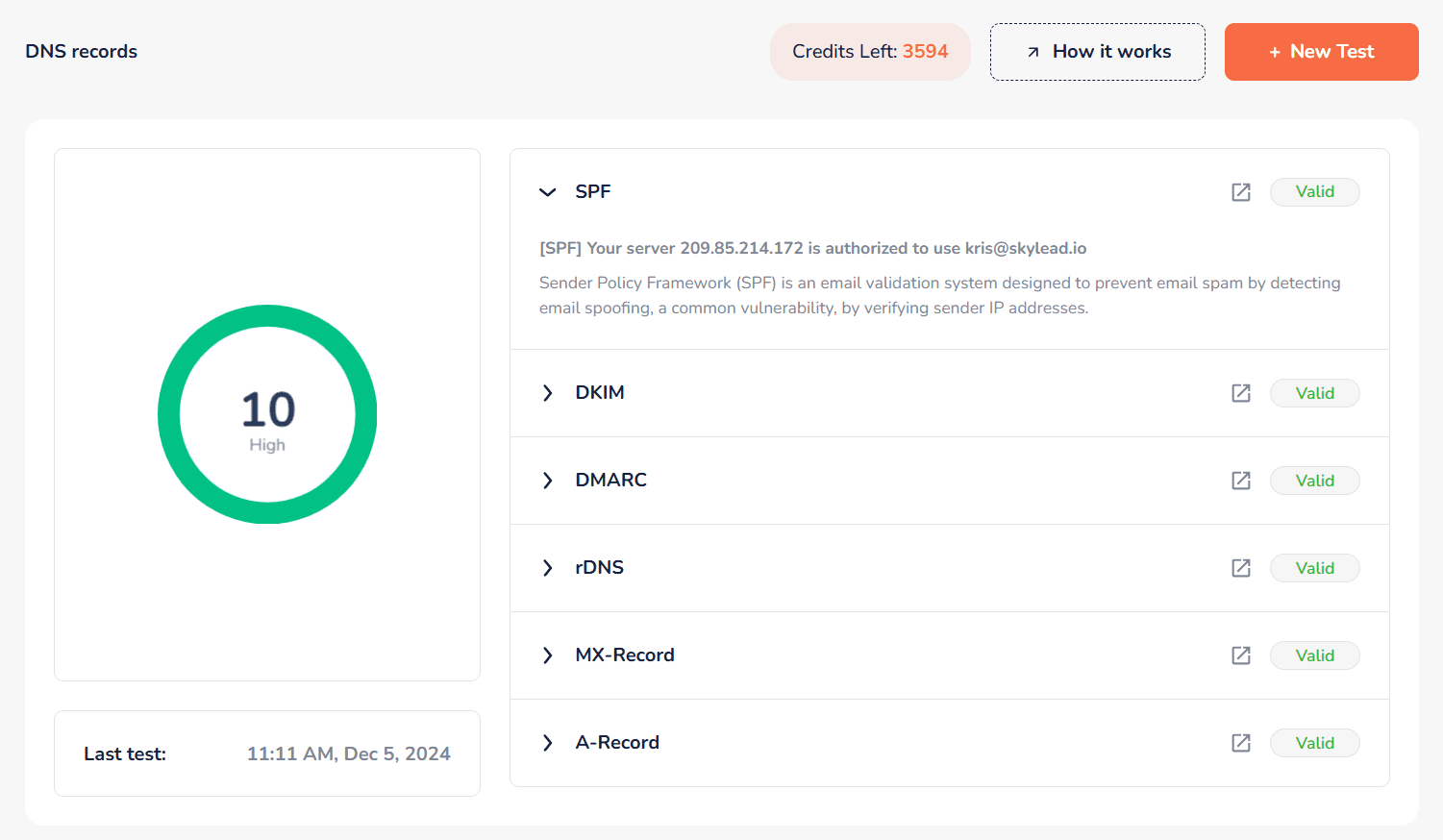Screen dimensions: 1443x840
Task: Open rDNS record external link icon
Action: pos(1241,568)
